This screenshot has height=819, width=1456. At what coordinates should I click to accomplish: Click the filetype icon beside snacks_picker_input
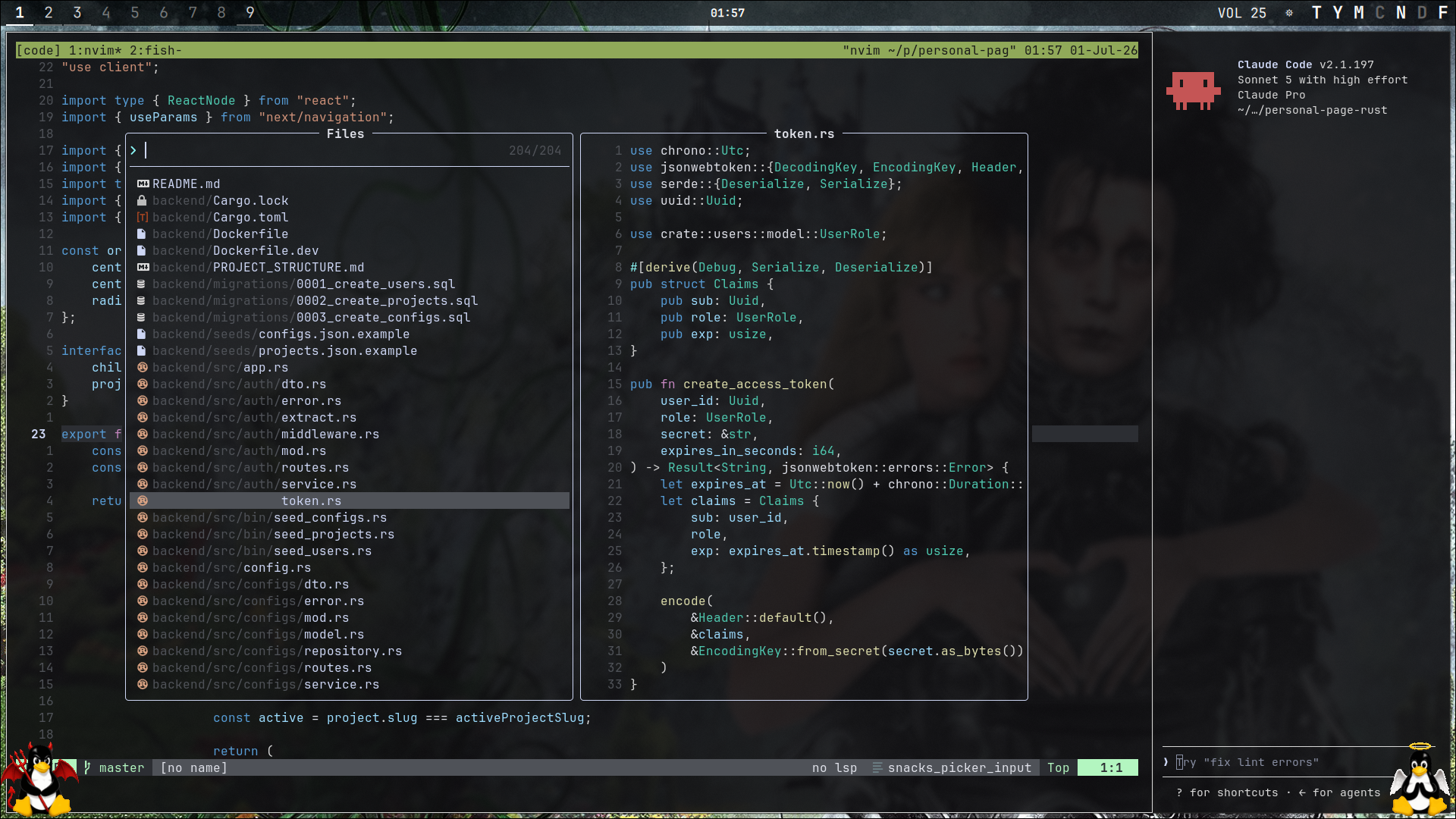pos(877,768)
